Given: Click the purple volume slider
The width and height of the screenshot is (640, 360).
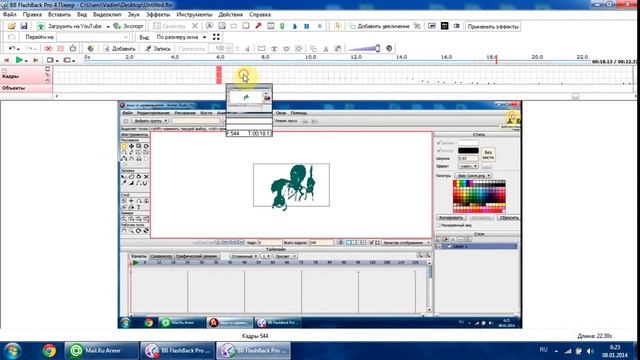Looking at the screenshot, I should (364, 49).
